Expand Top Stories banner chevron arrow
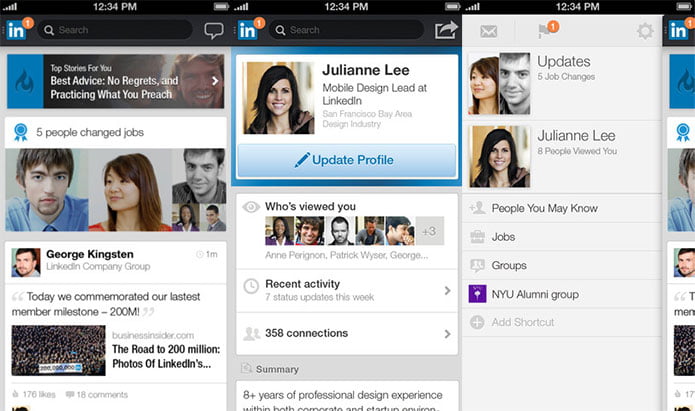The width and height of the screenshot is (695, 411). [x=215, y=81]
